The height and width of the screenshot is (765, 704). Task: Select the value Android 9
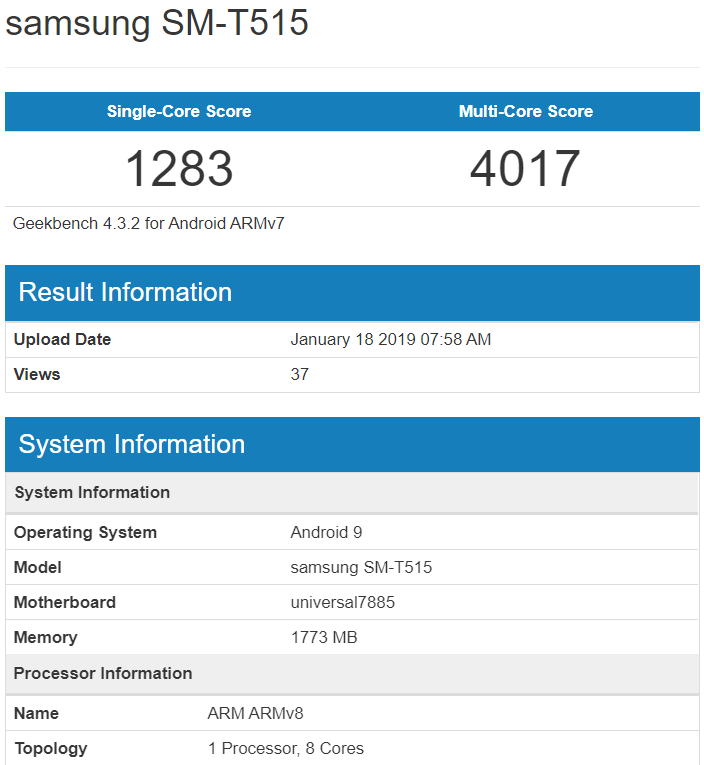pyautogui.click(x=326, y=532)
